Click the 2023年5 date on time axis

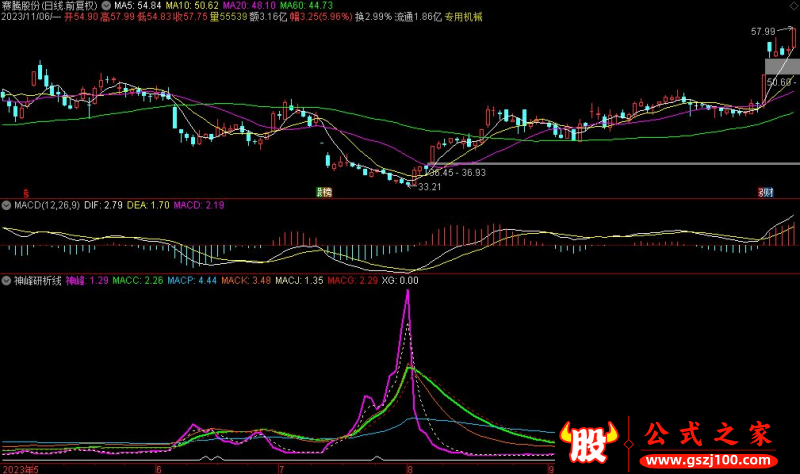(20, 466)
